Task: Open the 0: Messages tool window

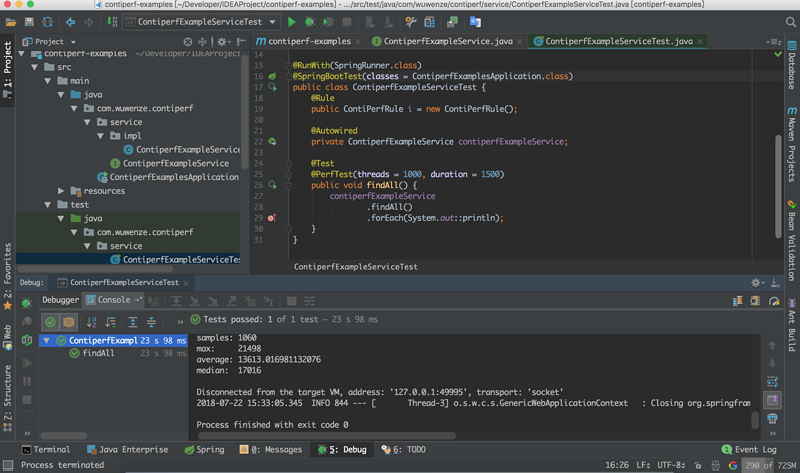Action: (271, 450)
